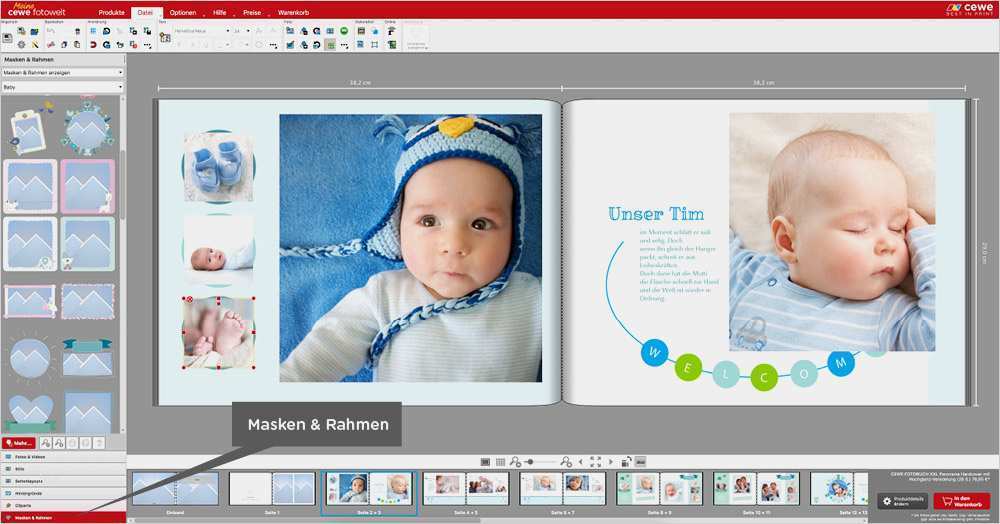
Task: Click the red magnet snapping icon
Action: point(92,45)
